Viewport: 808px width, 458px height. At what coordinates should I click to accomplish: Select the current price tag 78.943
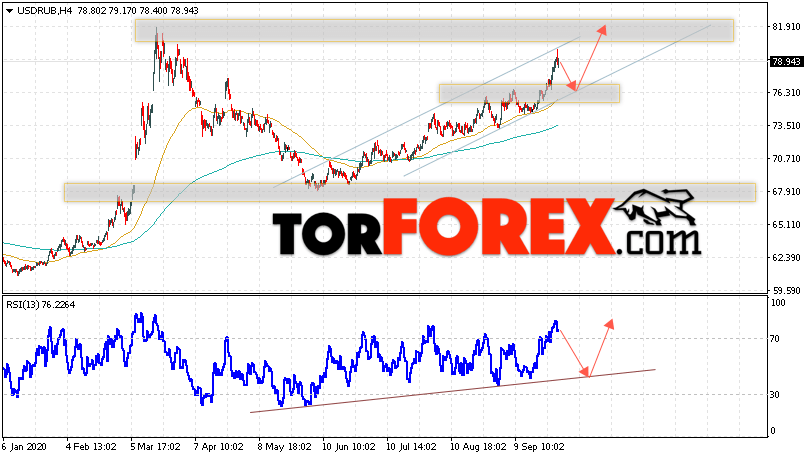(787, 61)
